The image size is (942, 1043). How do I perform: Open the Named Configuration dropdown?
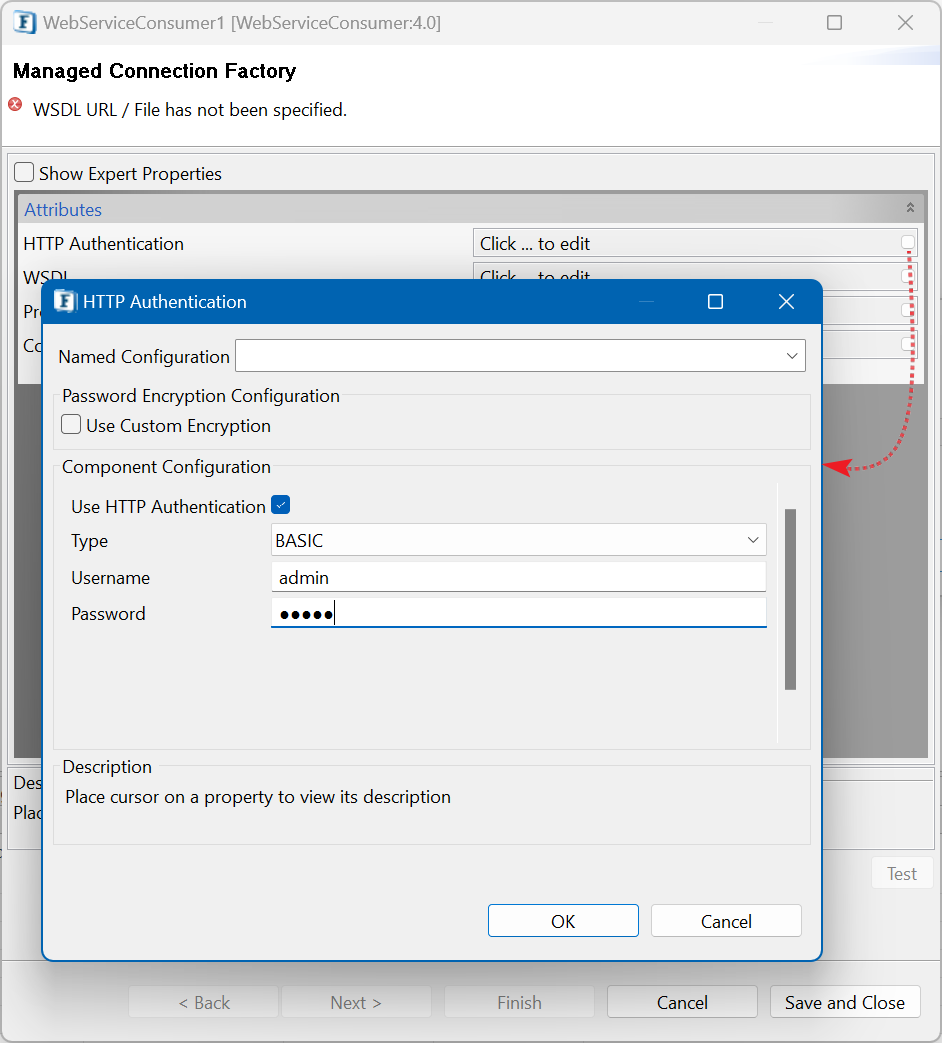pos(792,356)
